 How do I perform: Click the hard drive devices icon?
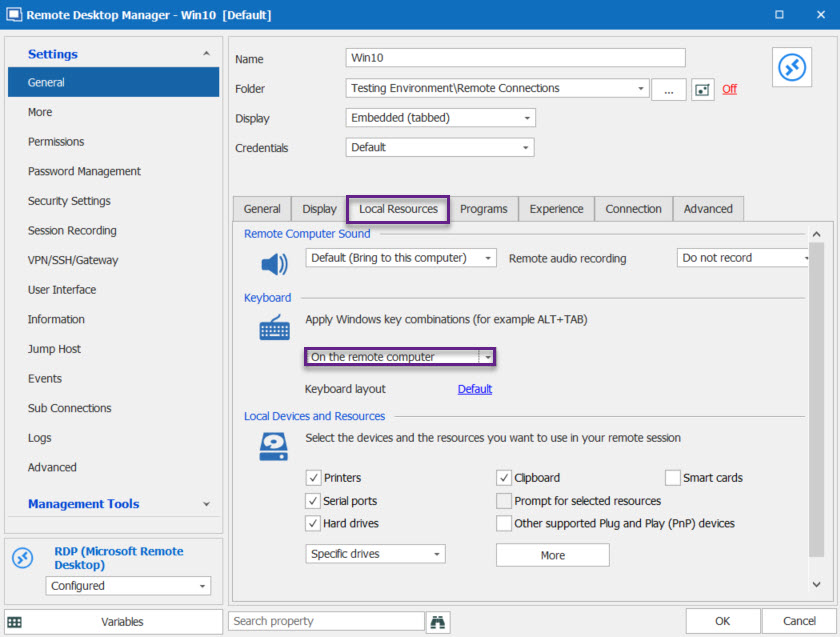click(274, 446)
